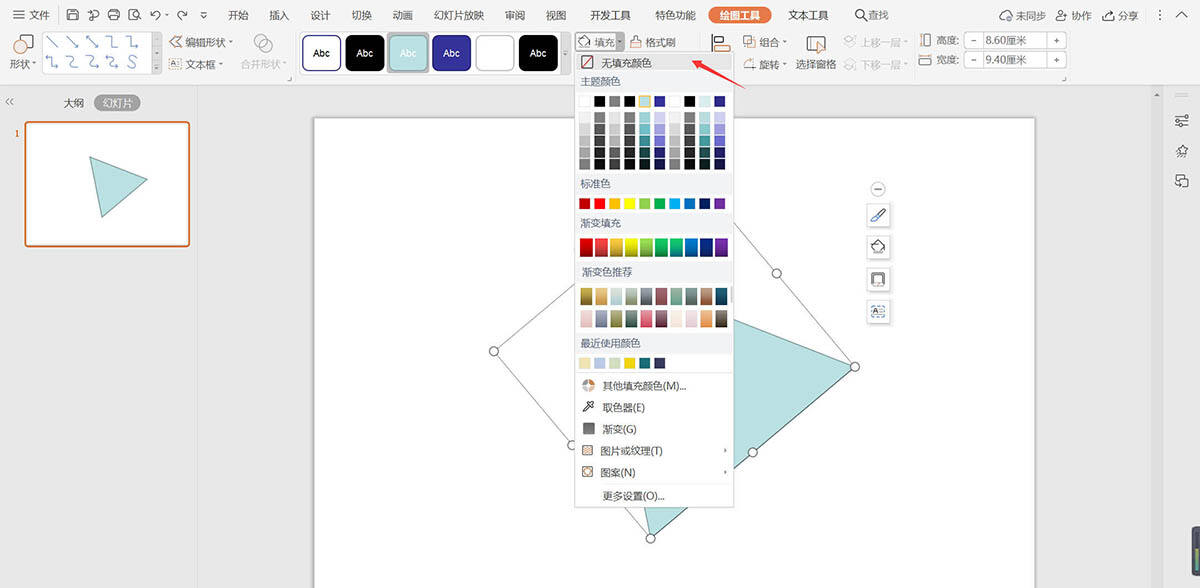Switch to the 幻灯片放映 tab
Image resolution: width=1200 pixels, height=588 pixels.
[x=459, y=15]
